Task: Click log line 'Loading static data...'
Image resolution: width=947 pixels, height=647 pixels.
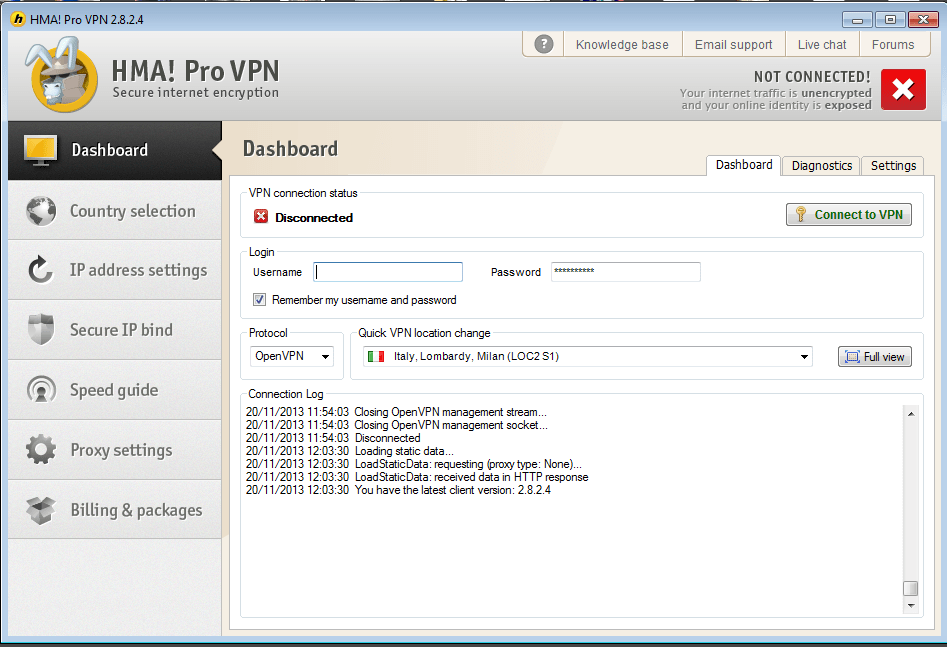Action: (x=350, y=451)
